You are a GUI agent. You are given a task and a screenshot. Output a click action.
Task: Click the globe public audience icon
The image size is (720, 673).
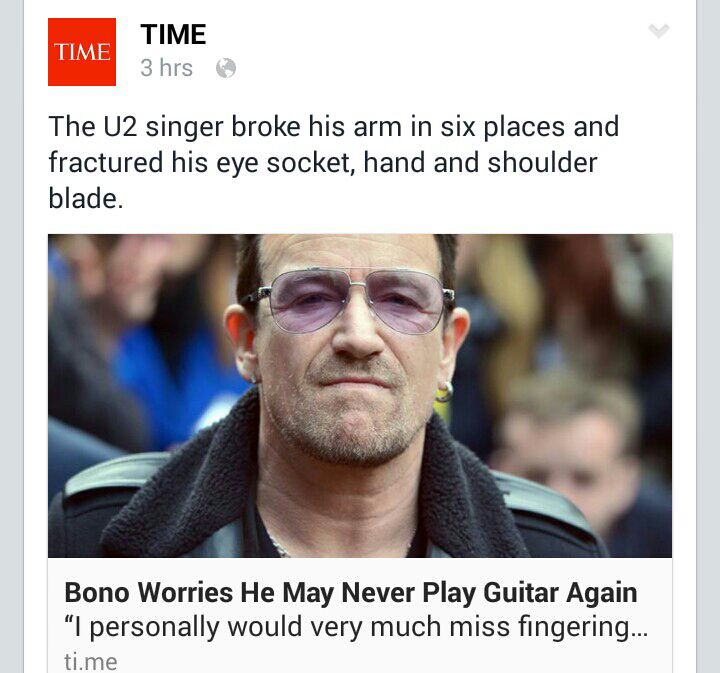(226, 68)
